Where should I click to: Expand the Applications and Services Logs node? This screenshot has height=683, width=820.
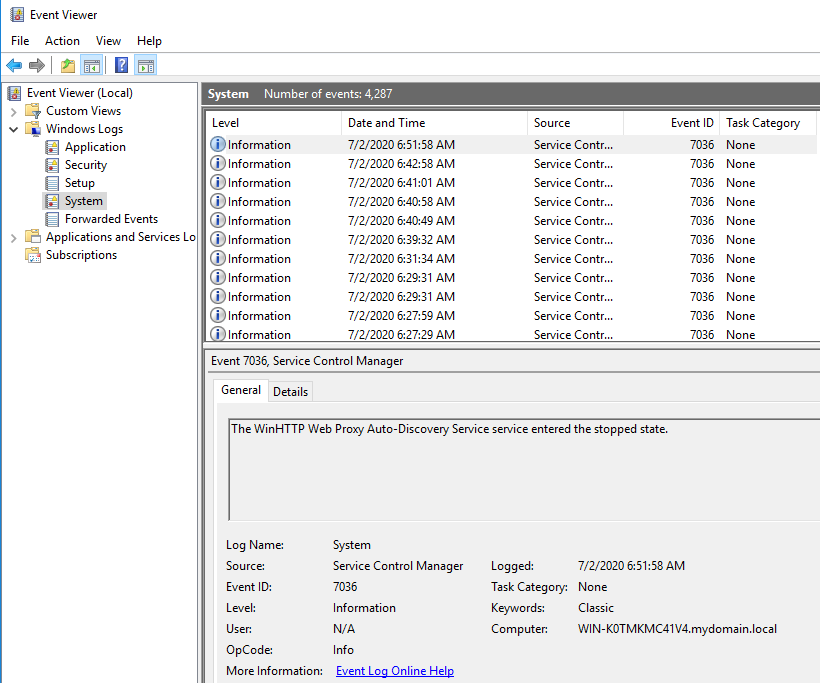(x=13, y=237)
